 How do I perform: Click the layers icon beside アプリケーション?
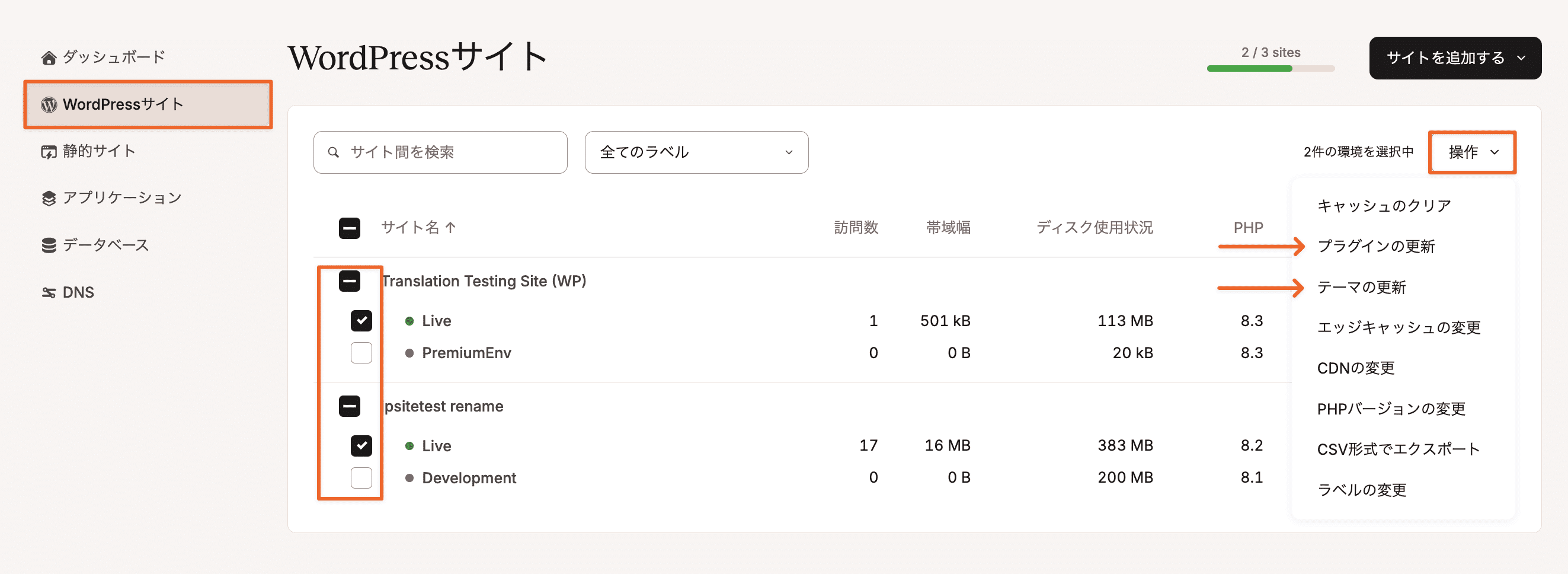[x=49, y=199]
